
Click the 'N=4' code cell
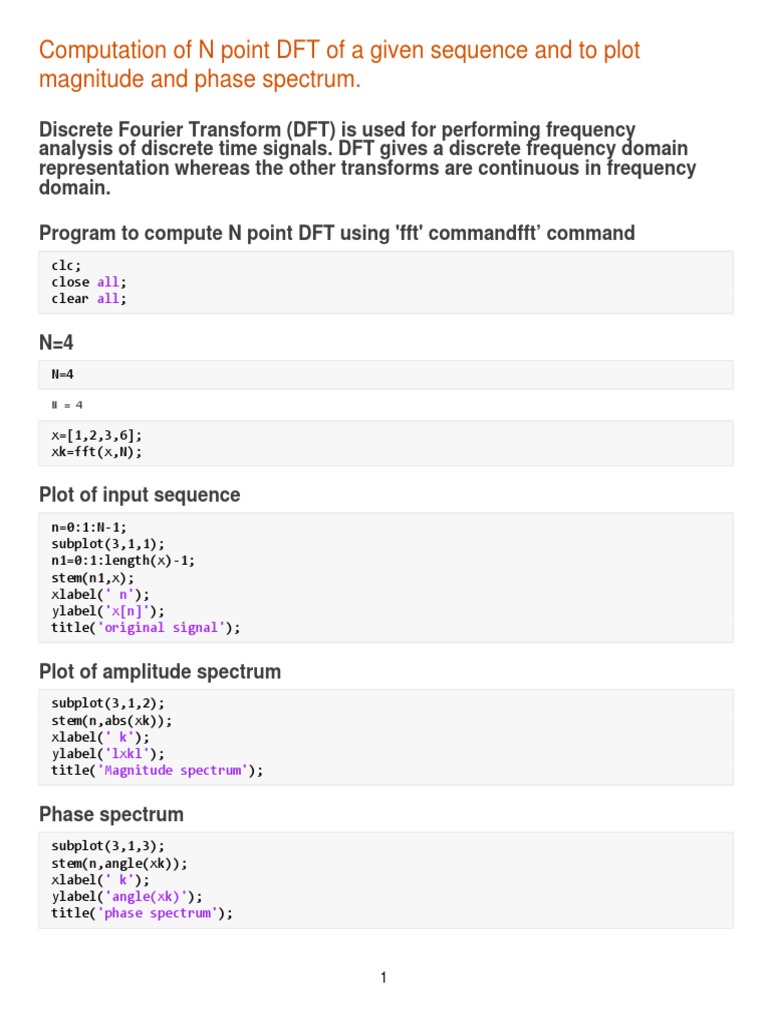point(62,374)
